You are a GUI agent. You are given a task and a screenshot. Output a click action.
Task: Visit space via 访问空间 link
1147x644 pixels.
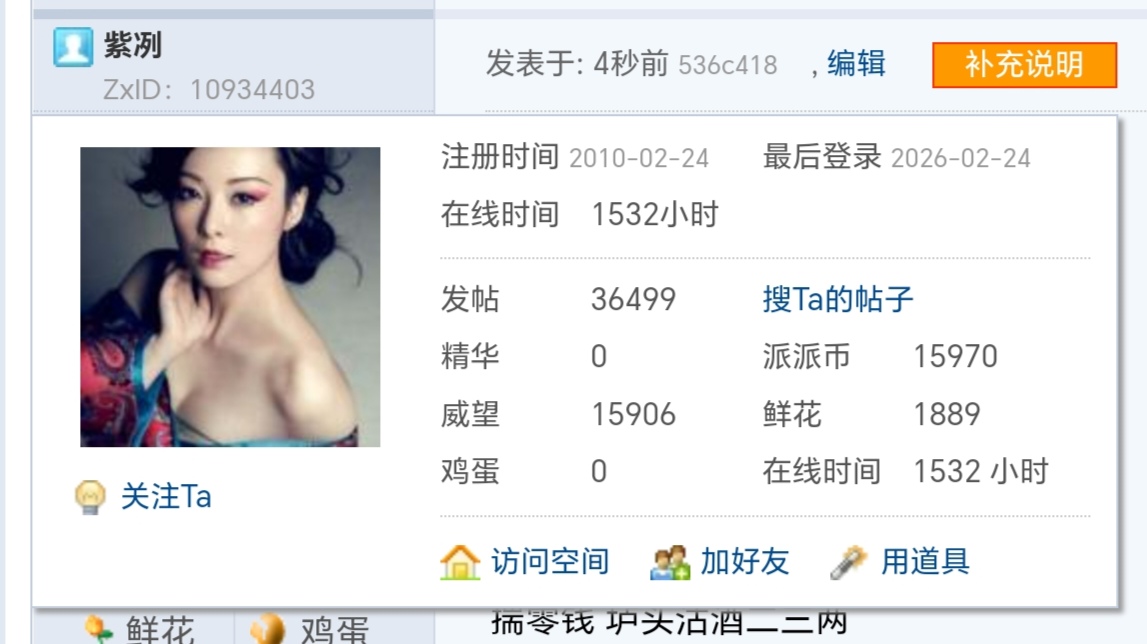point(550,562)
